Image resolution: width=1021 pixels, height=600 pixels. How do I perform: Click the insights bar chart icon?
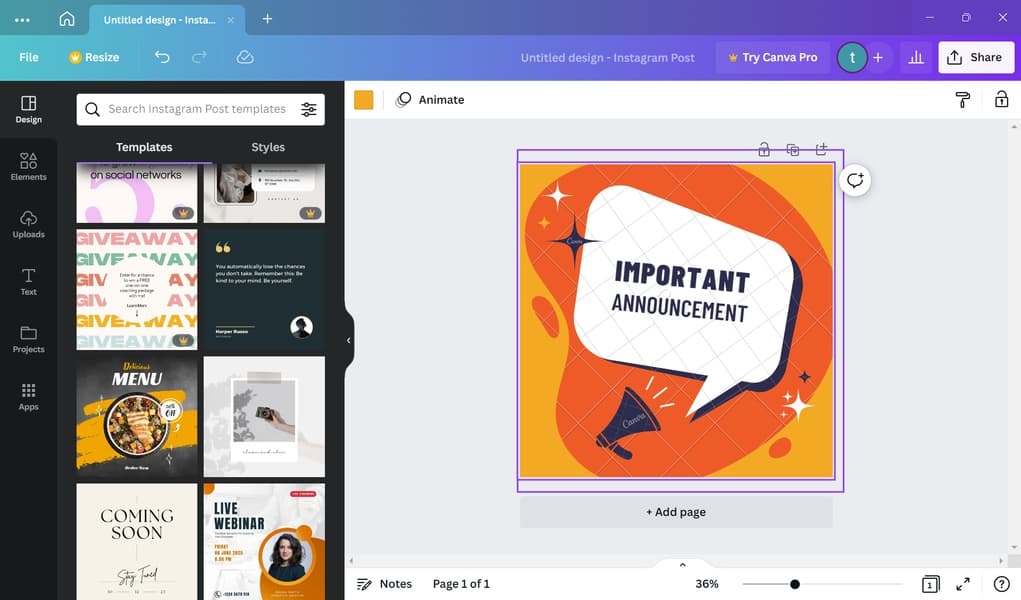click(x=915, y=57)
